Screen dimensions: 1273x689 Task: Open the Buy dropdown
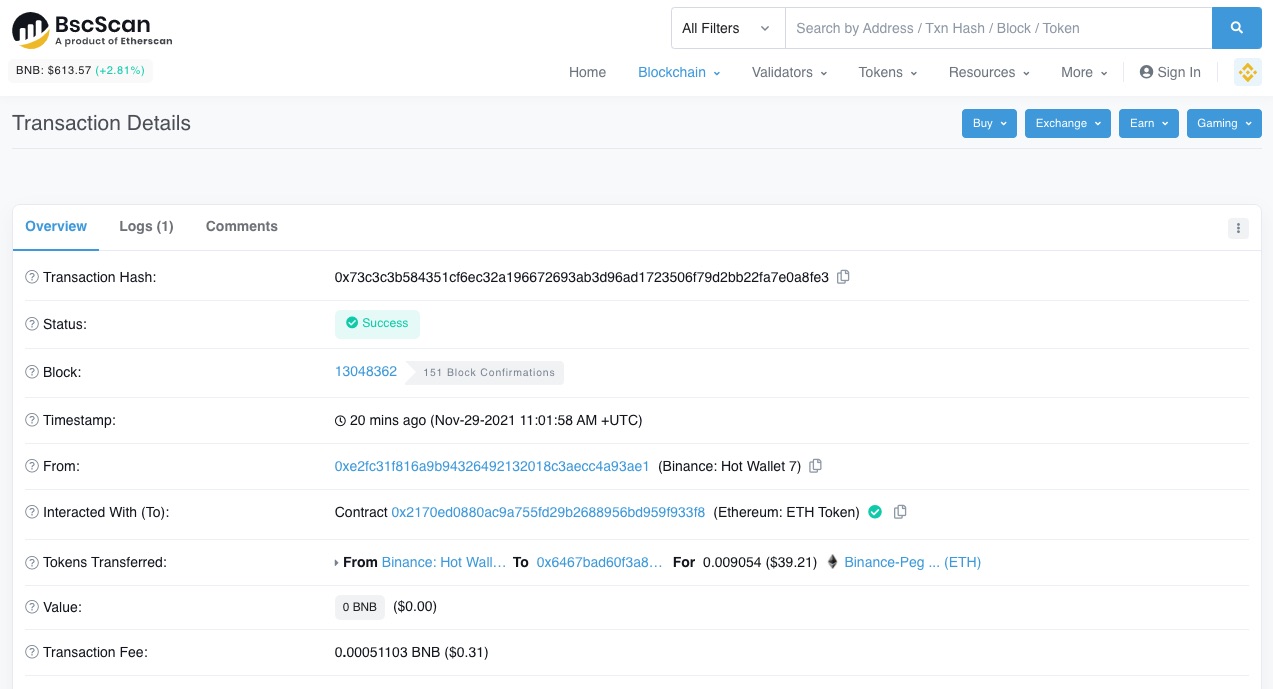pos(990,123)
